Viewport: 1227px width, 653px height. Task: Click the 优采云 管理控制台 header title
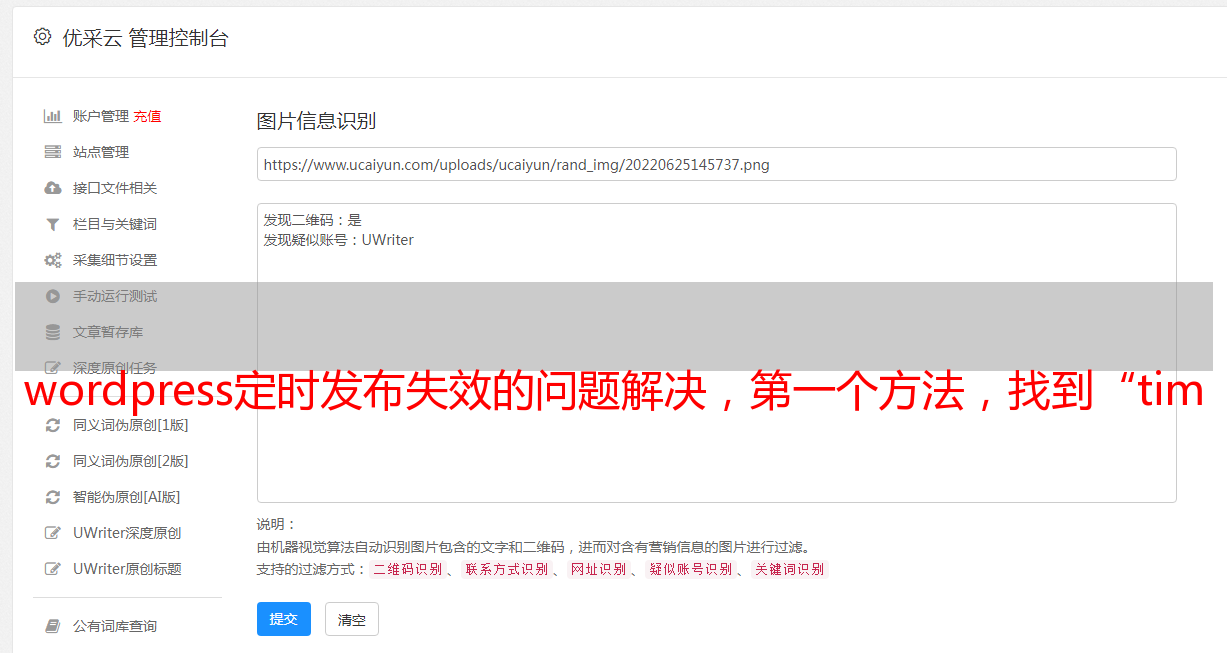145,38
